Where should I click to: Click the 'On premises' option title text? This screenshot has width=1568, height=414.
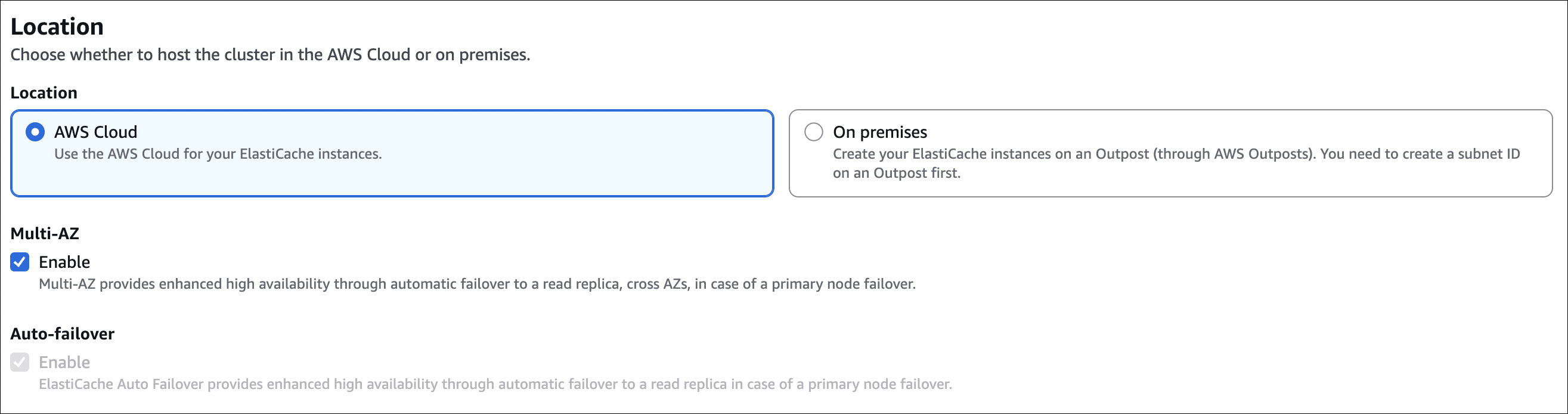879,132
